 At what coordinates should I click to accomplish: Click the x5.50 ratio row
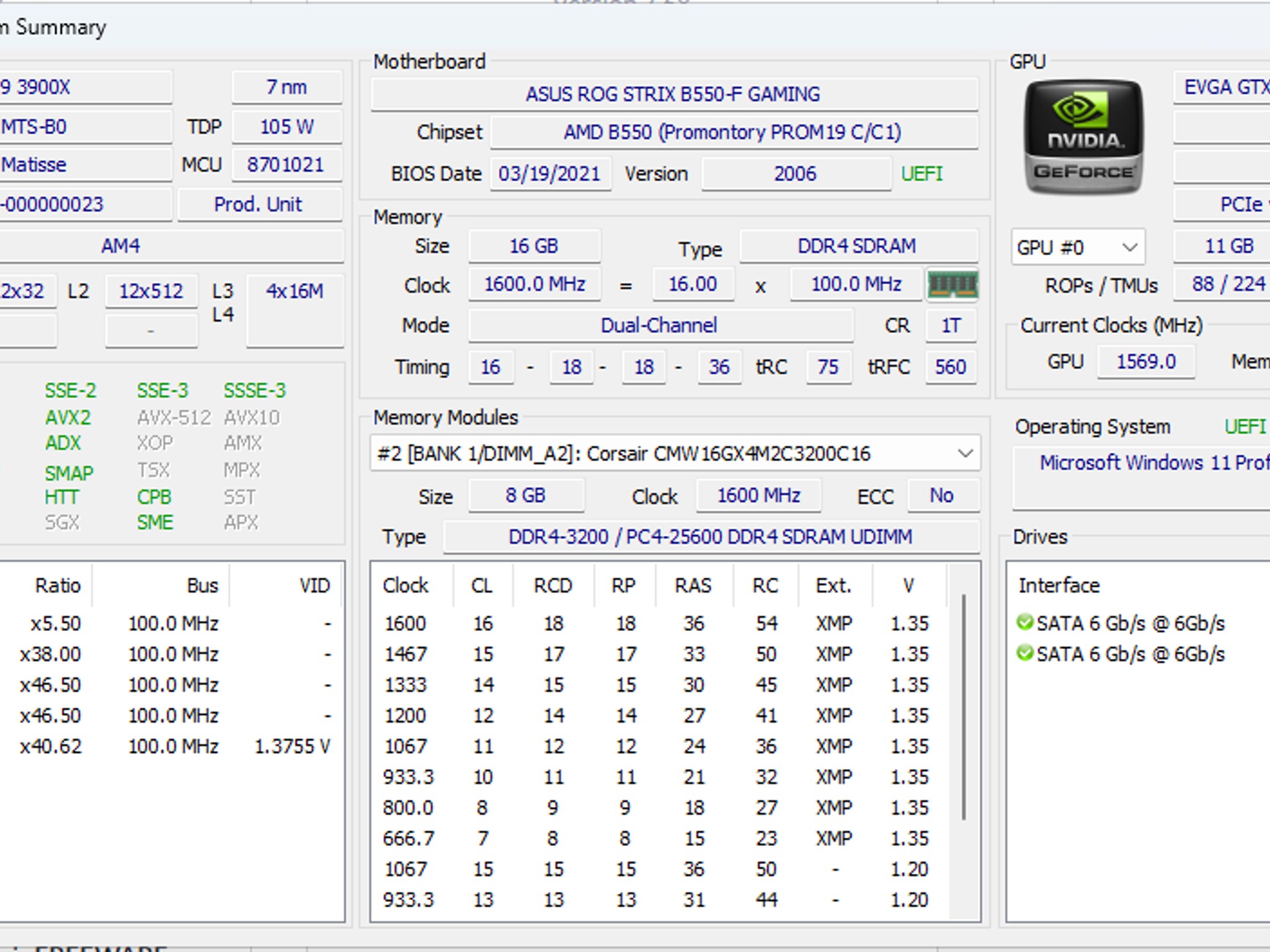coord(172,623)
